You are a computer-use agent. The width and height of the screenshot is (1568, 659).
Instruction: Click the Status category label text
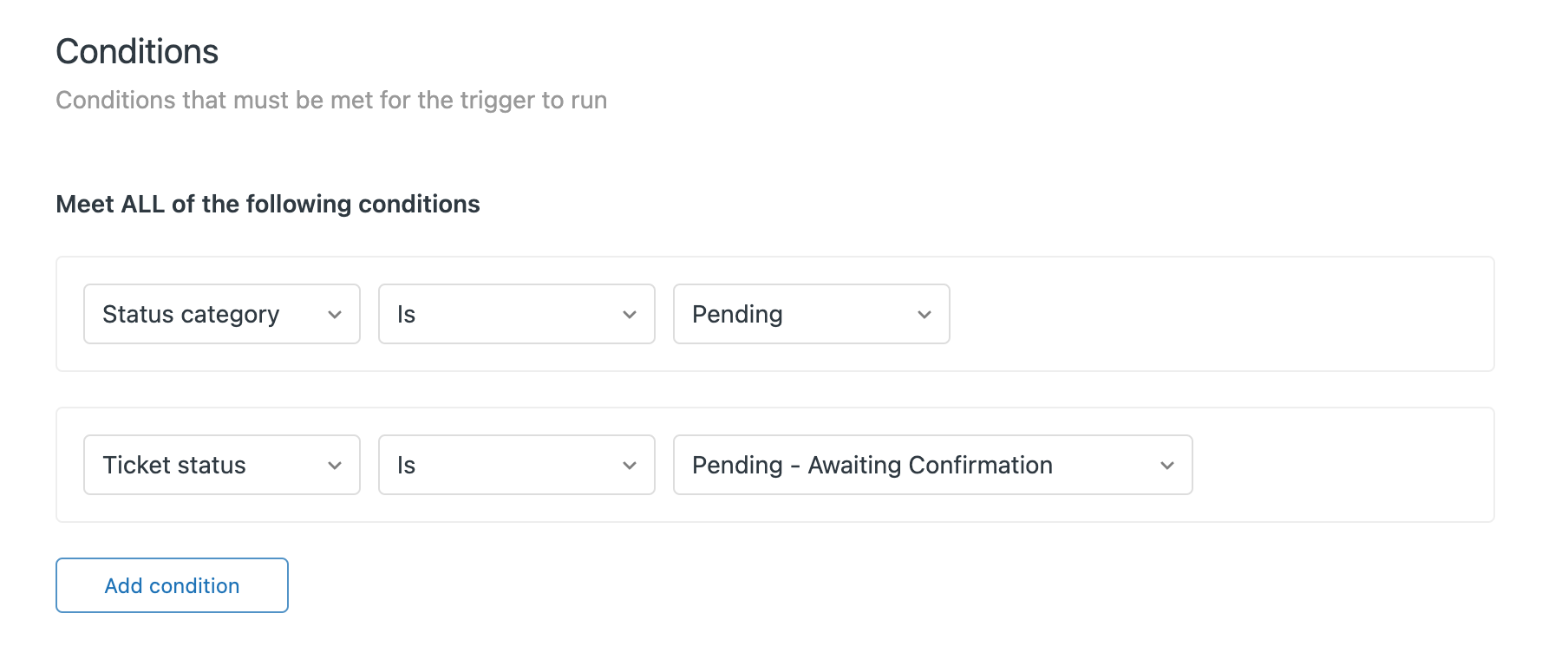191,314
